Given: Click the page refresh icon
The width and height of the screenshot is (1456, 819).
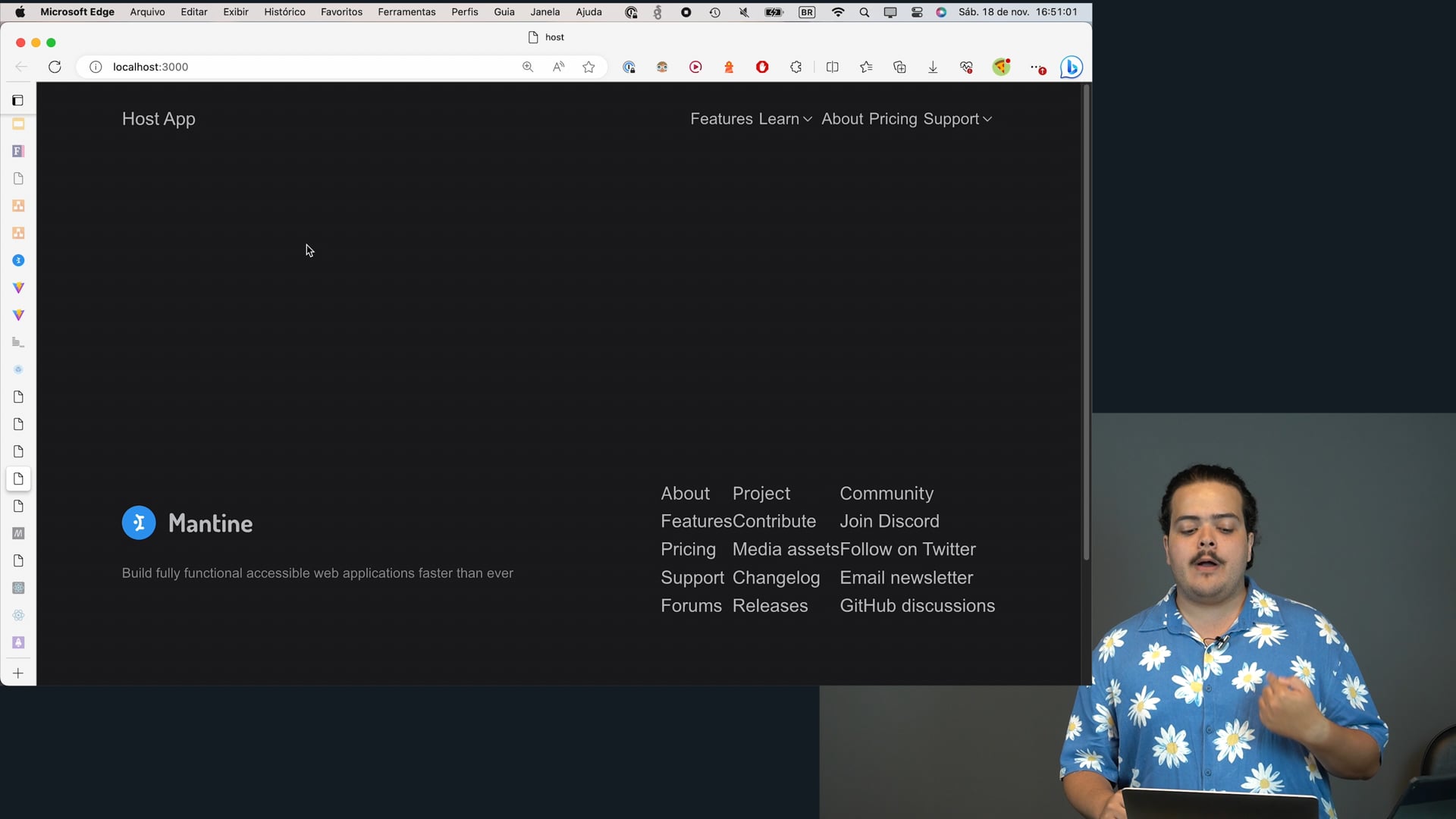Looking at the screenshot, I should coord(55,67).
